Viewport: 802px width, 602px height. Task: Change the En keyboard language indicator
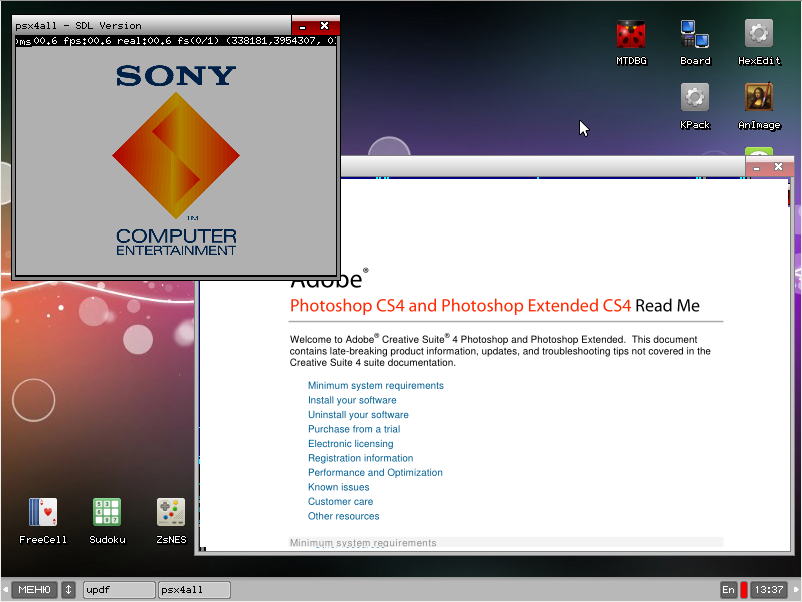pos(728,590)
